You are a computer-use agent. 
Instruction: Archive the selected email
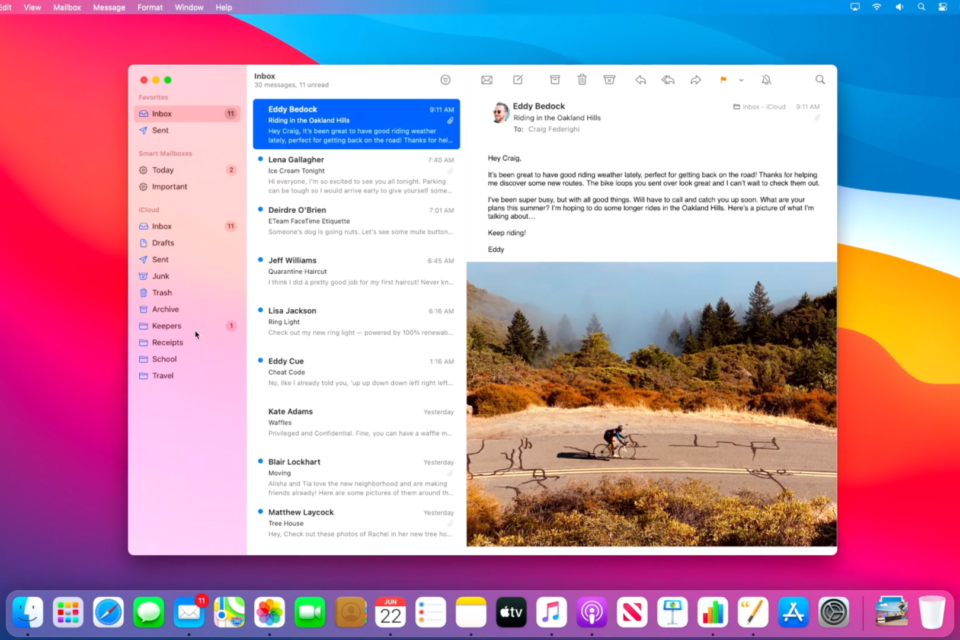click(555, 80)
